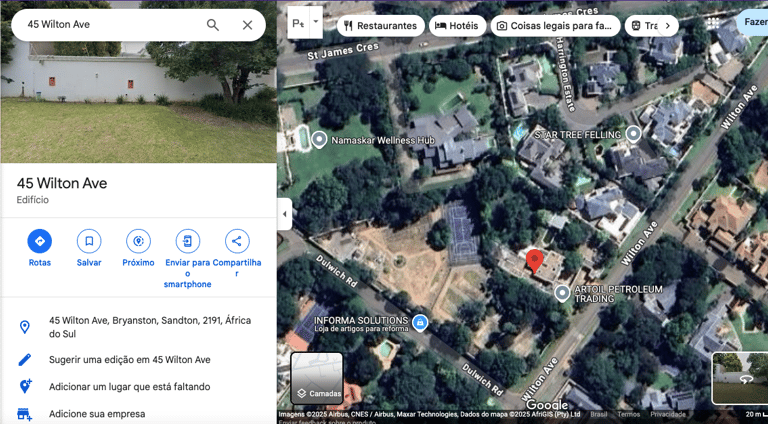Open the language dropdown arrow beside Pt
Screen dimensions: 768x424
point(316,22)
